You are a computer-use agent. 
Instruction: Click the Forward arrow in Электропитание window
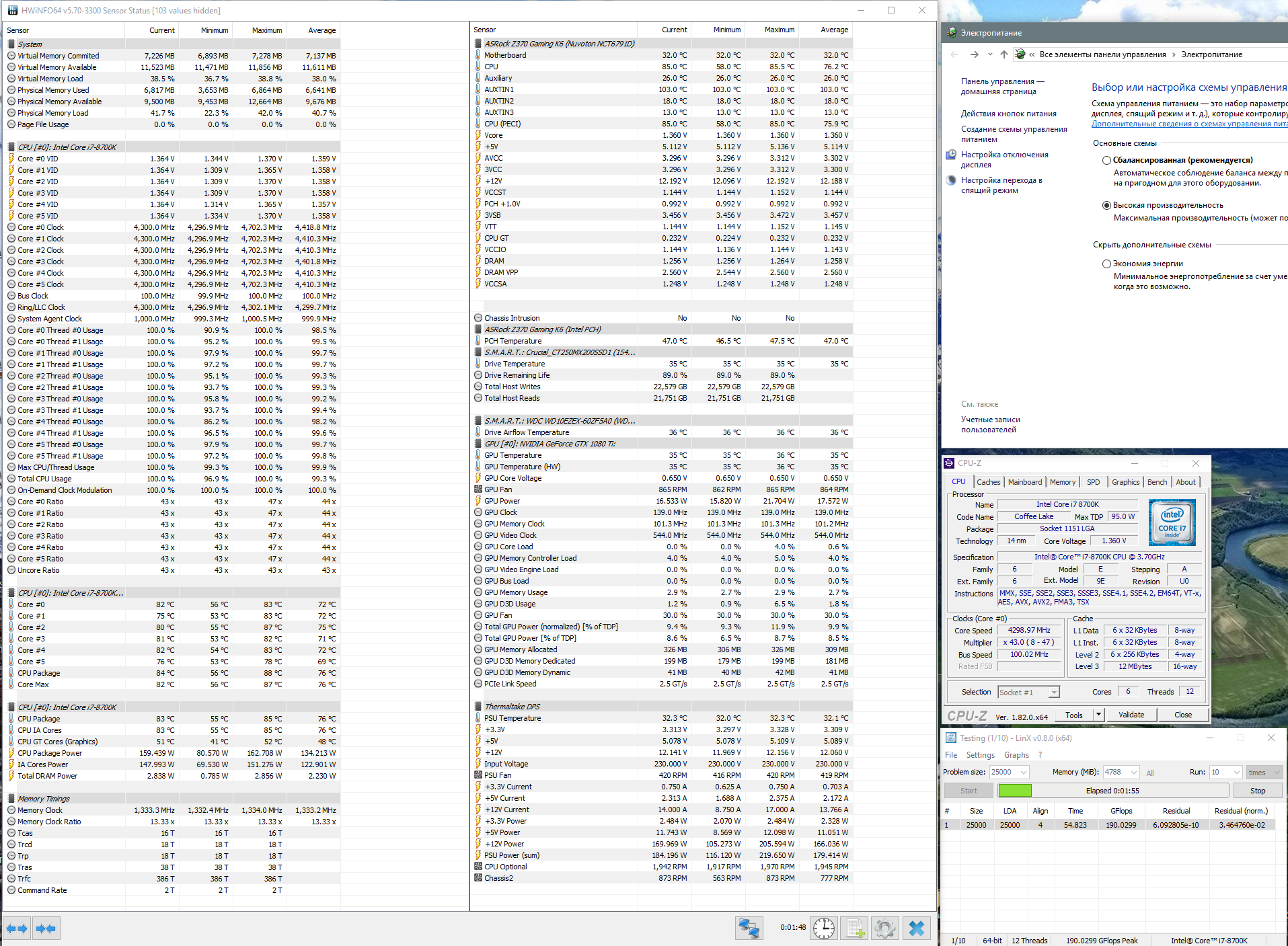[975, 54]
